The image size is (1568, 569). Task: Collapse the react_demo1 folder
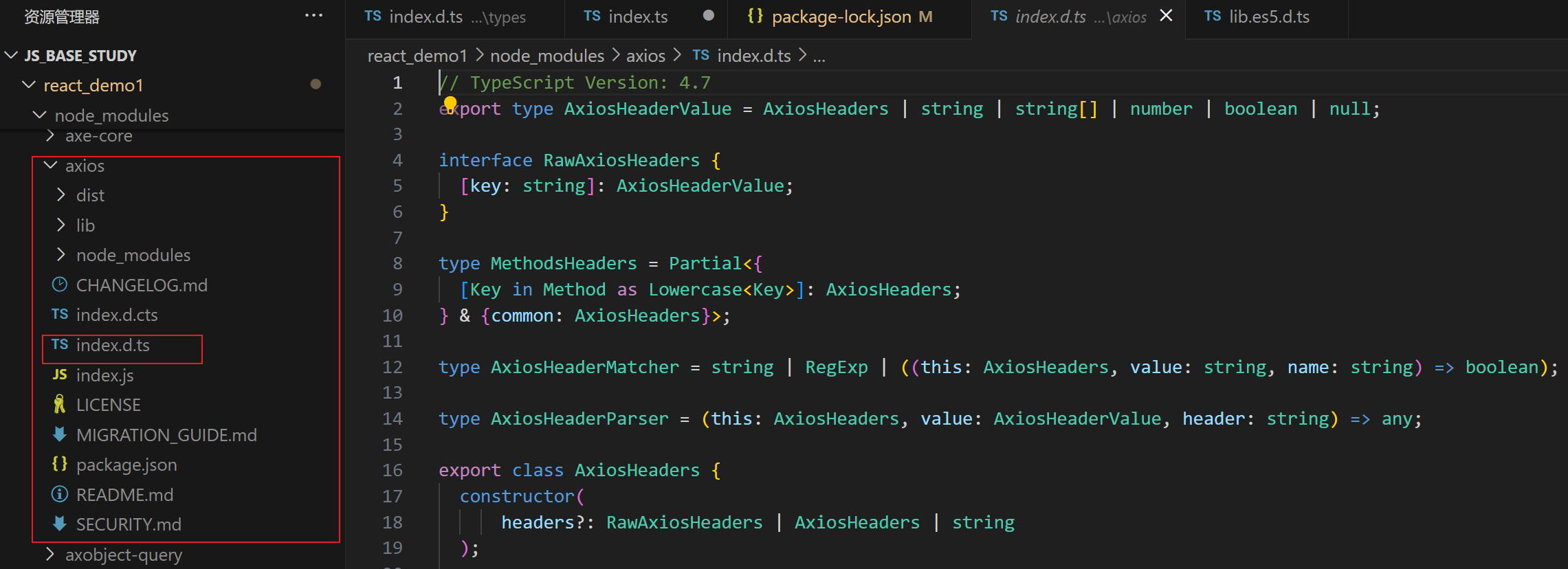[29, 85]
